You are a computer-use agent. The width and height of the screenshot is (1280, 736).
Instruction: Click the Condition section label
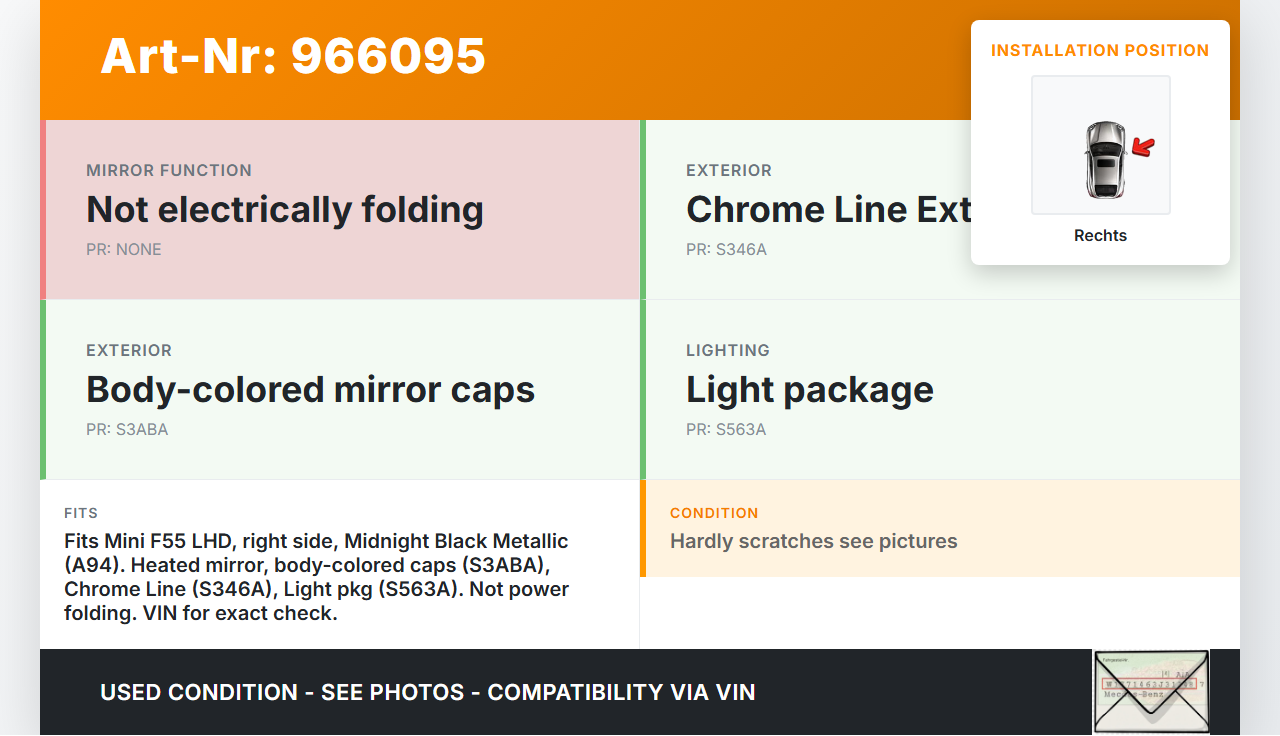[714, 513]
